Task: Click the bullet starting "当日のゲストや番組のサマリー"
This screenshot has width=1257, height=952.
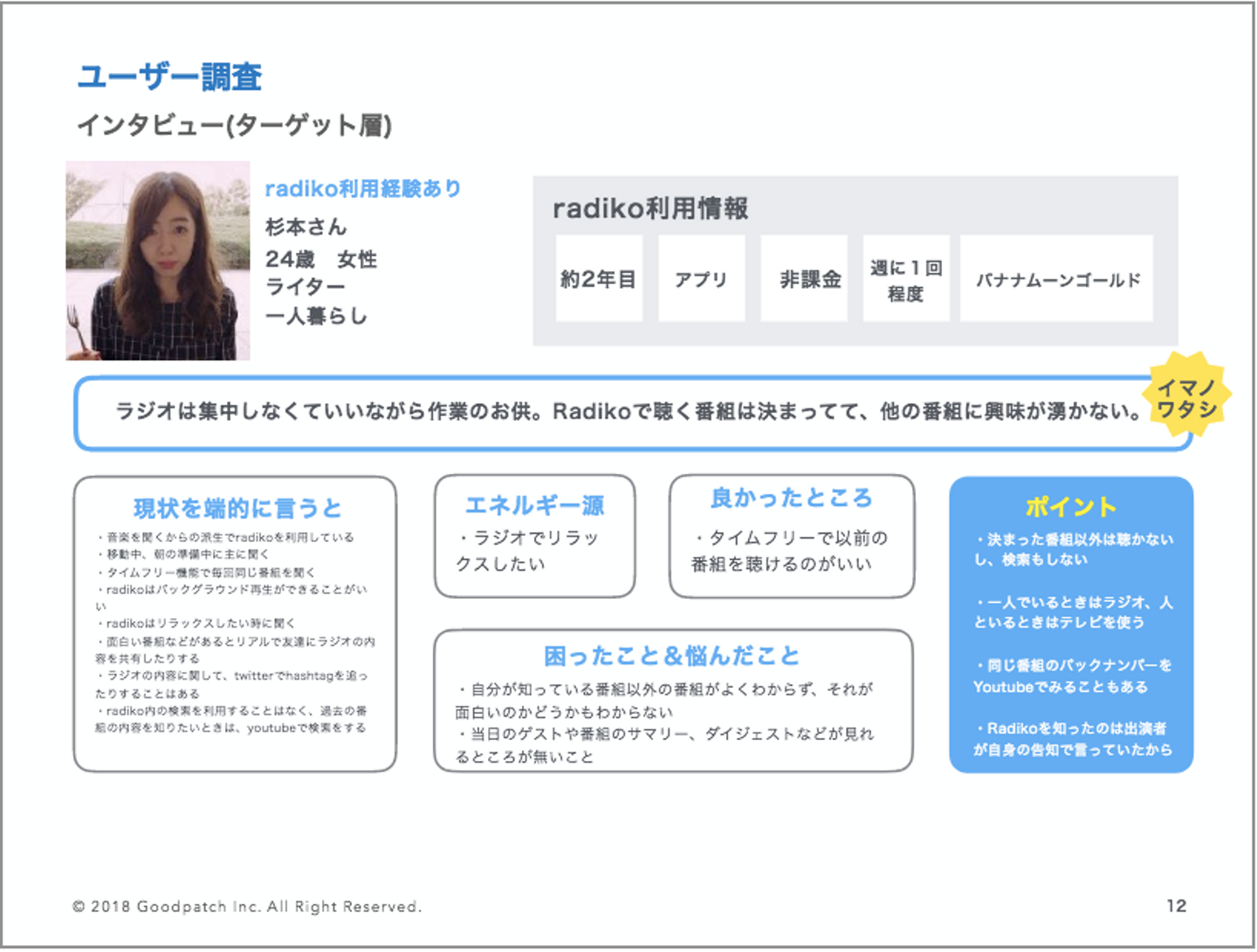Action: coord(664,745)
